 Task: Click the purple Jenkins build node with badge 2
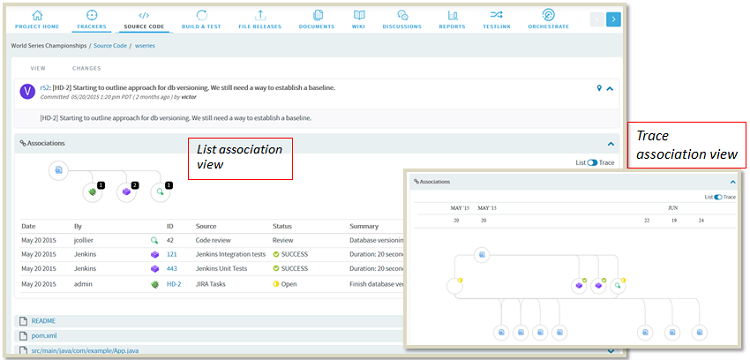126,192
